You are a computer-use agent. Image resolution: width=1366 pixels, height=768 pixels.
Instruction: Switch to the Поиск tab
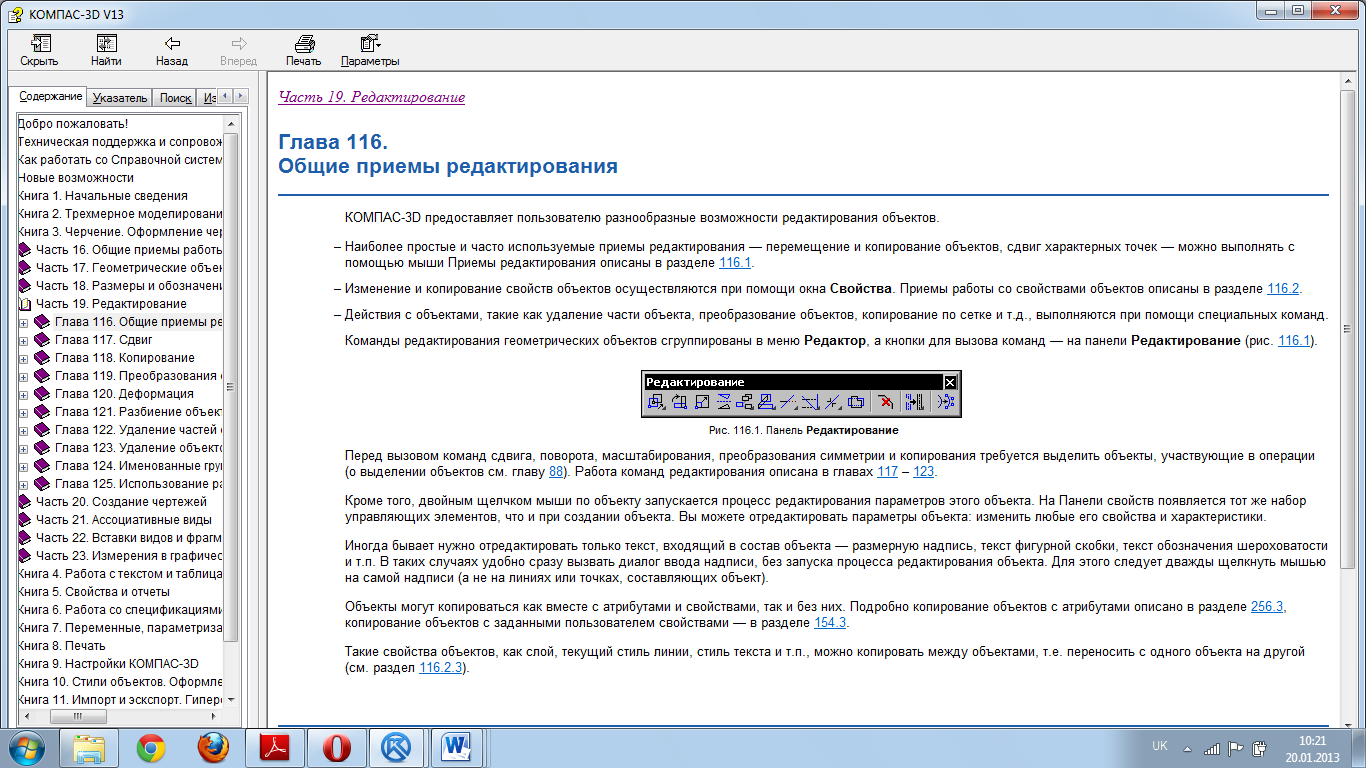176,97
